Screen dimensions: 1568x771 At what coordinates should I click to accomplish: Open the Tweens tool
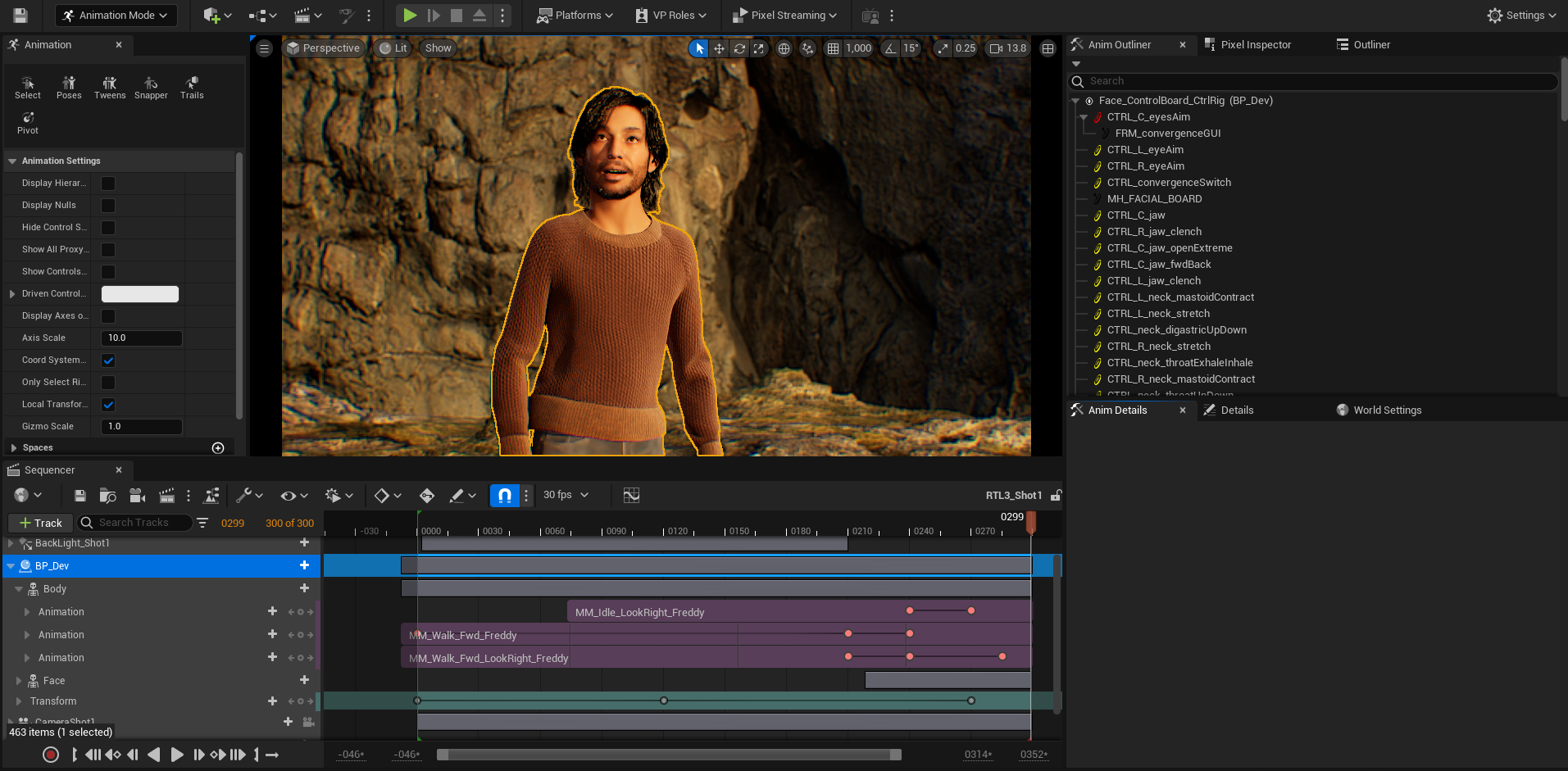pyautogui.click(x=110, y=88)
